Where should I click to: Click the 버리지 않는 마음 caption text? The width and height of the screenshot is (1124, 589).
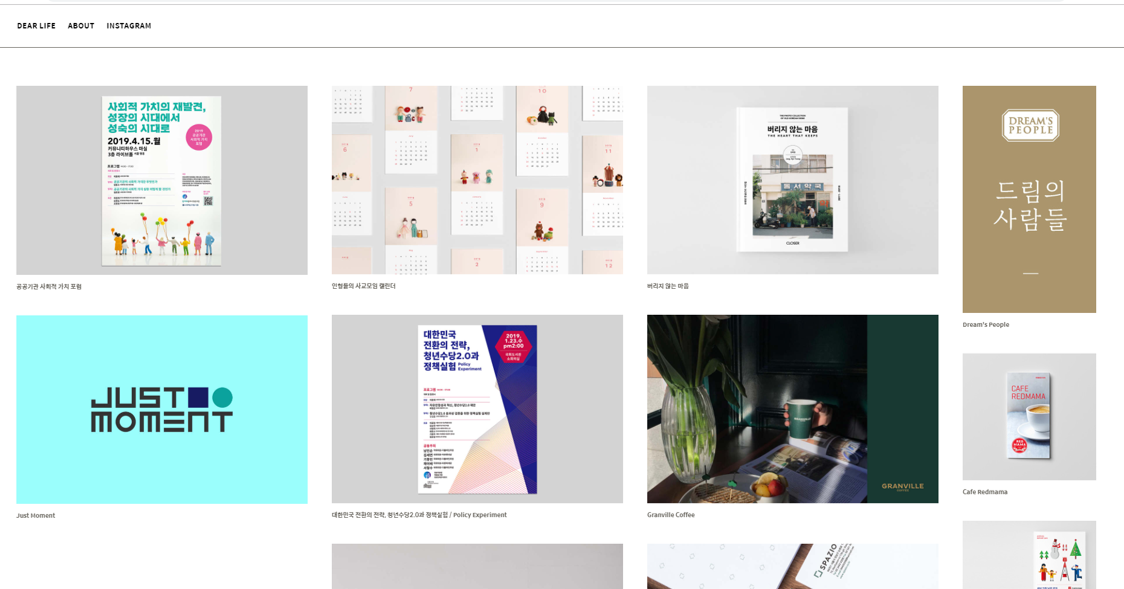pos(668,286)
